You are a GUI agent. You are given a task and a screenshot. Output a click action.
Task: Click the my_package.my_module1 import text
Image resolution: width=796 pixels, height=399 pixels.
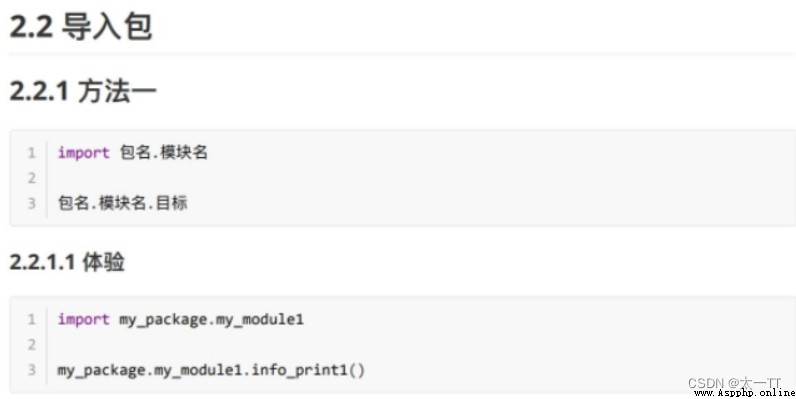[x=211, y=319]
